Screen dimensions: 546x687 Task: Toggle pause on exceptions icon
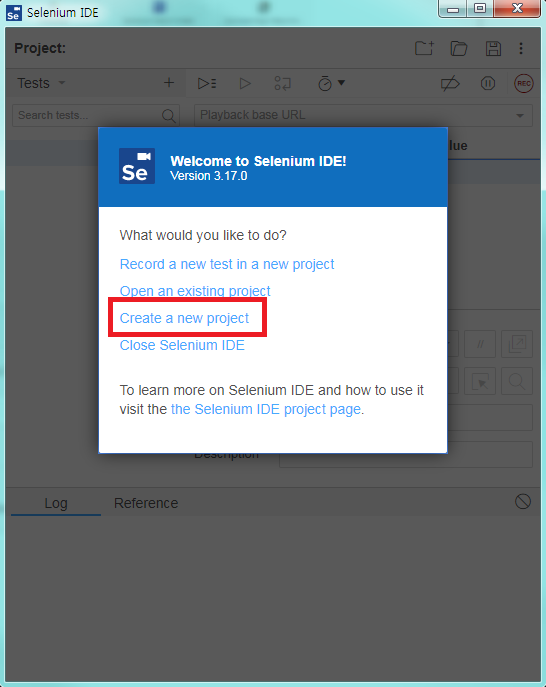[x=488, y=83]
